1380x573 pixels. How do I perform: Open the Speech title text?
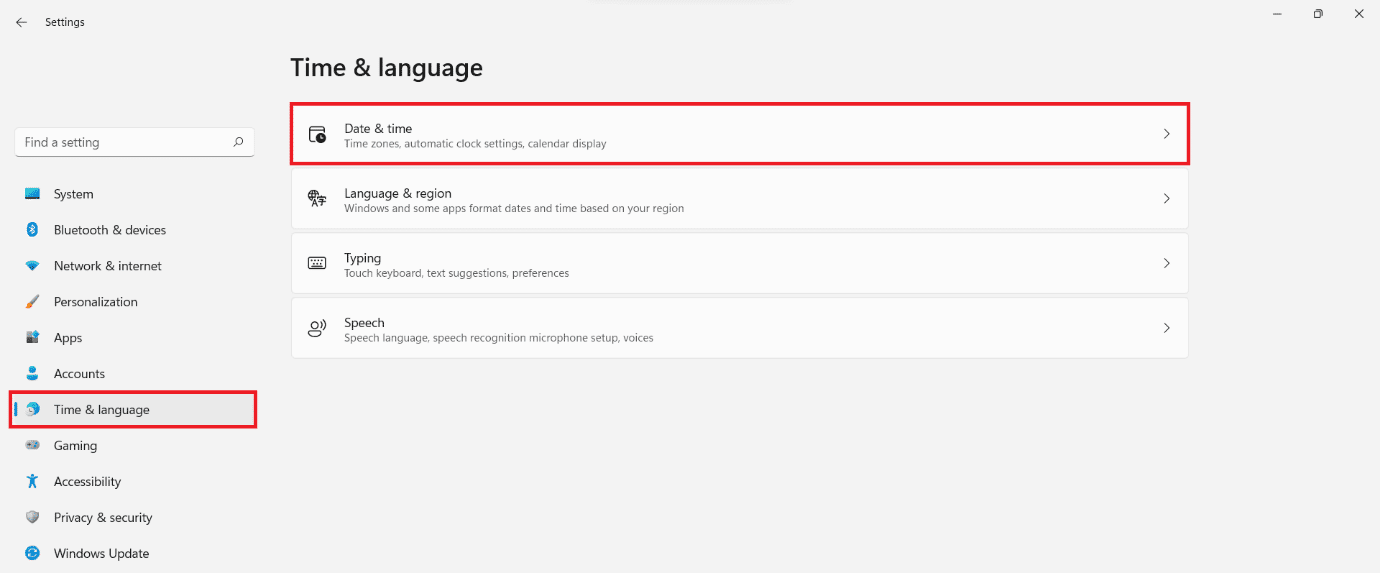[x=364, y=323]
